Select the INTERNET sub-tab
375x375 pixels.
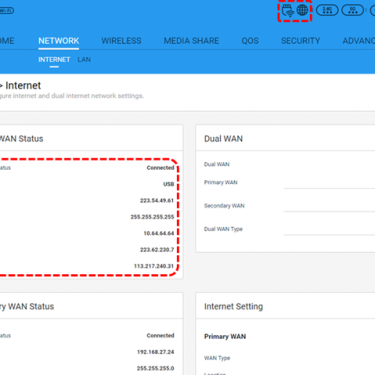pos(54,60)
